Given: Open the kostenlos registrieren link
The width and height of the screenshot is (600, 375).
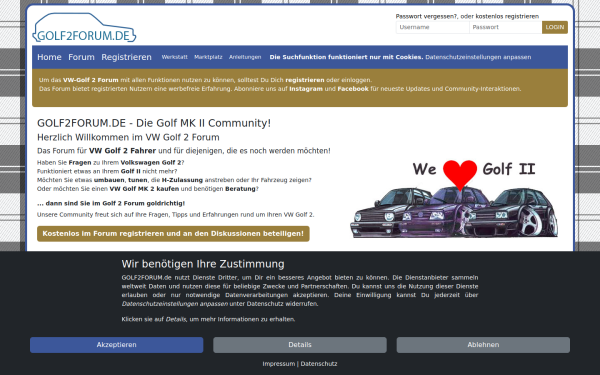Looking at the screenshot, I should (507, 16).
